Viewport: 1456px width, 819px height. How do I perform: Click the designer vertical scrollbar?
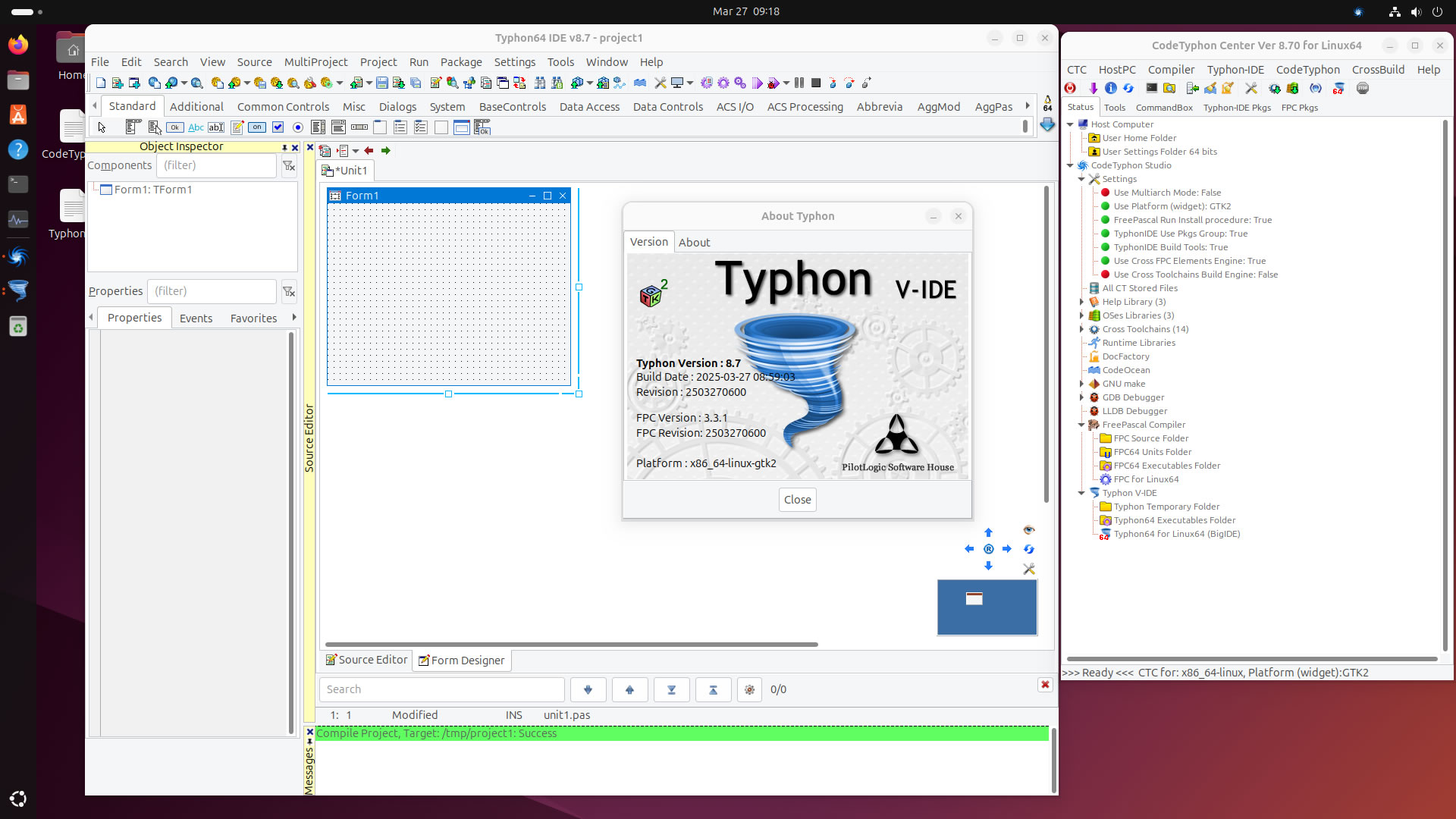pyautogui.click(x=1046, y=345)
